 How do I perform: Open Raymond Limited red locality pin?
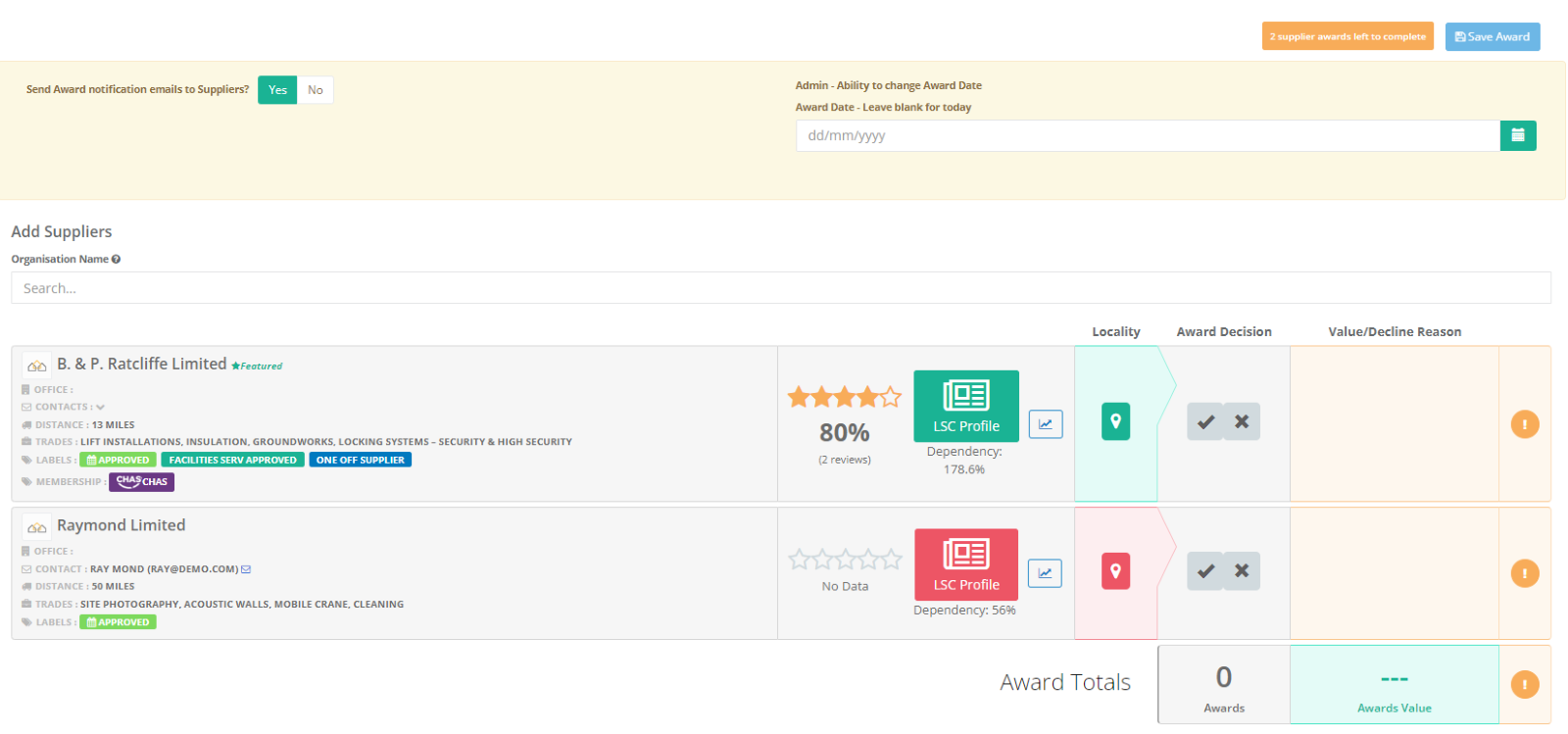pos(1115,571)
